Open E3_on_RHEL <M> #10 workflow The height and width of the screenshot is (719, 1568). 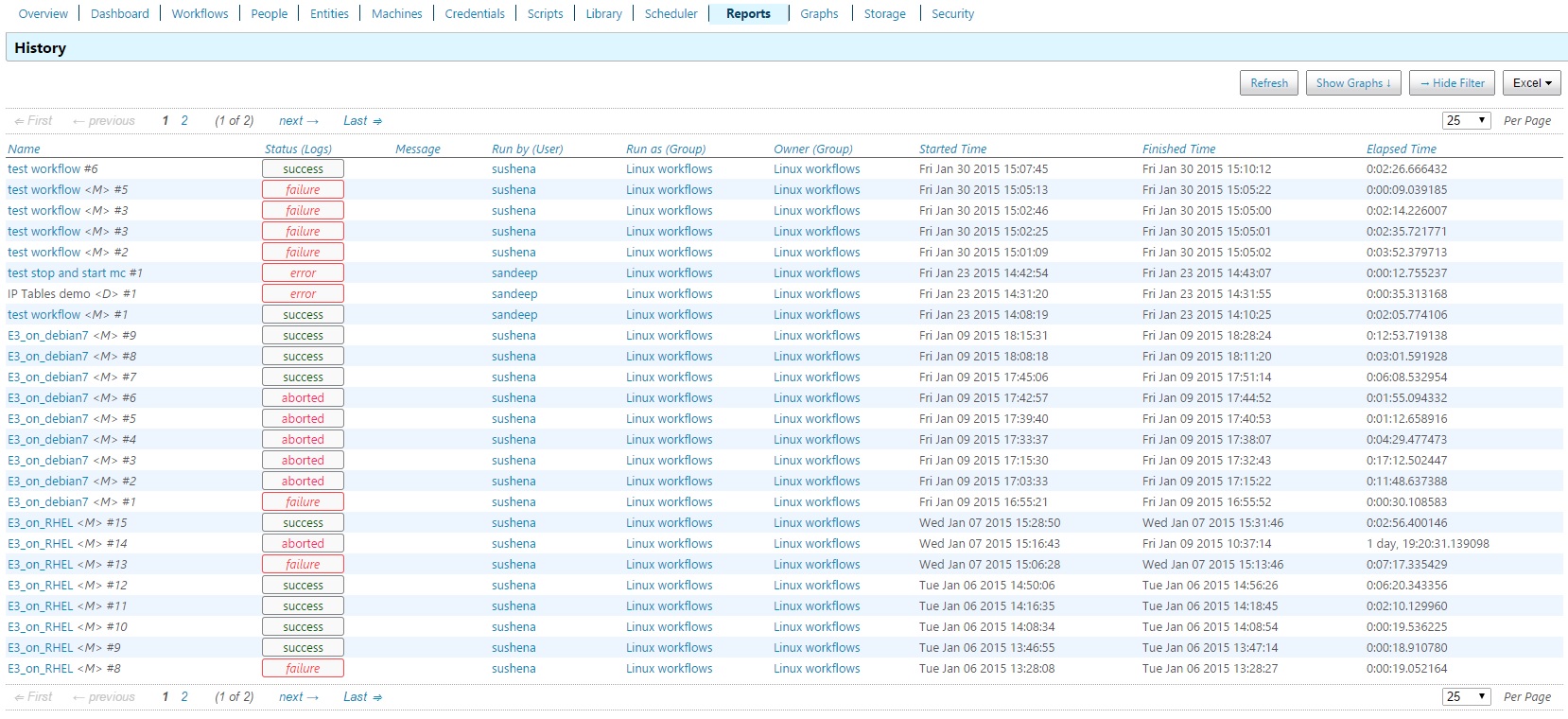tap(67, 626)
